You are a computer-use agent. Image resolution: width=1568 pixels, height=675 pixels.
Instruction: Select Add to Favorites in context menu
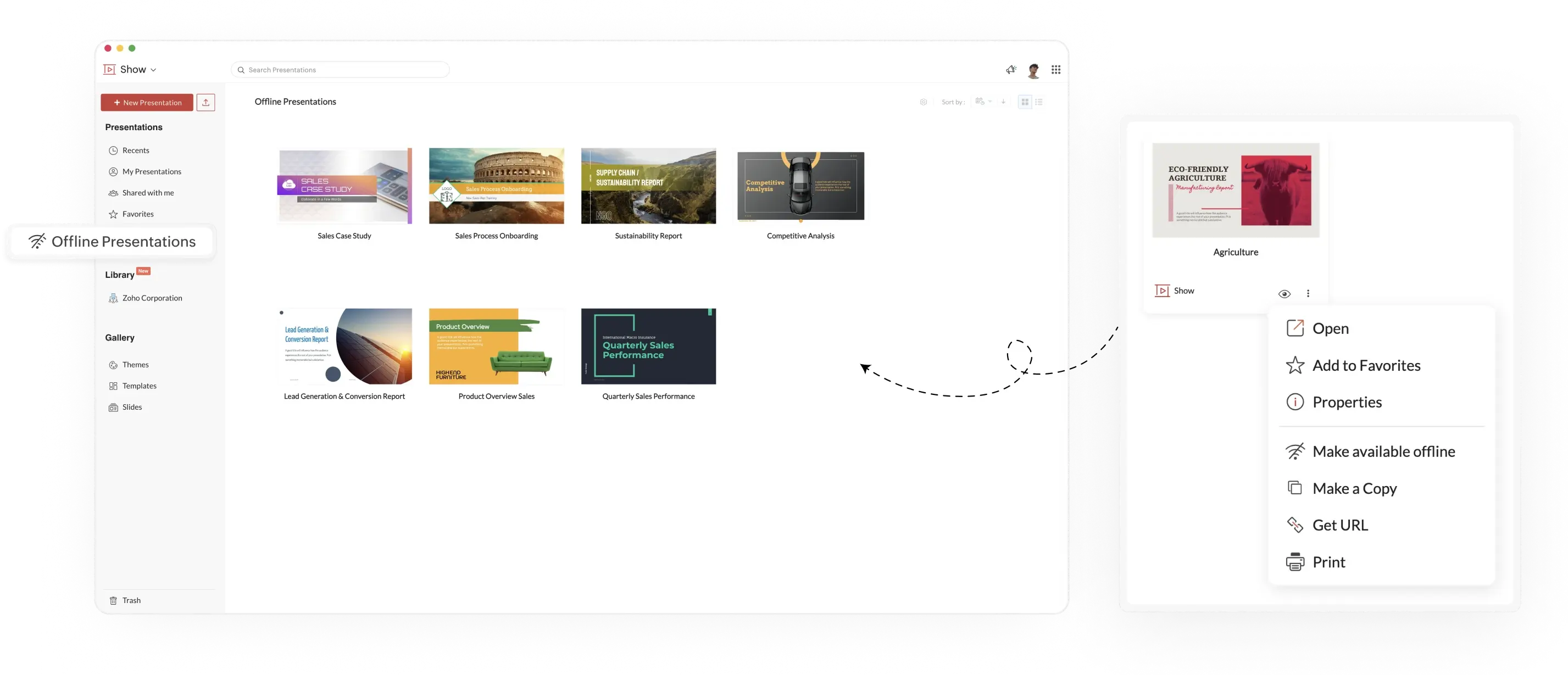pos(1366,365)
